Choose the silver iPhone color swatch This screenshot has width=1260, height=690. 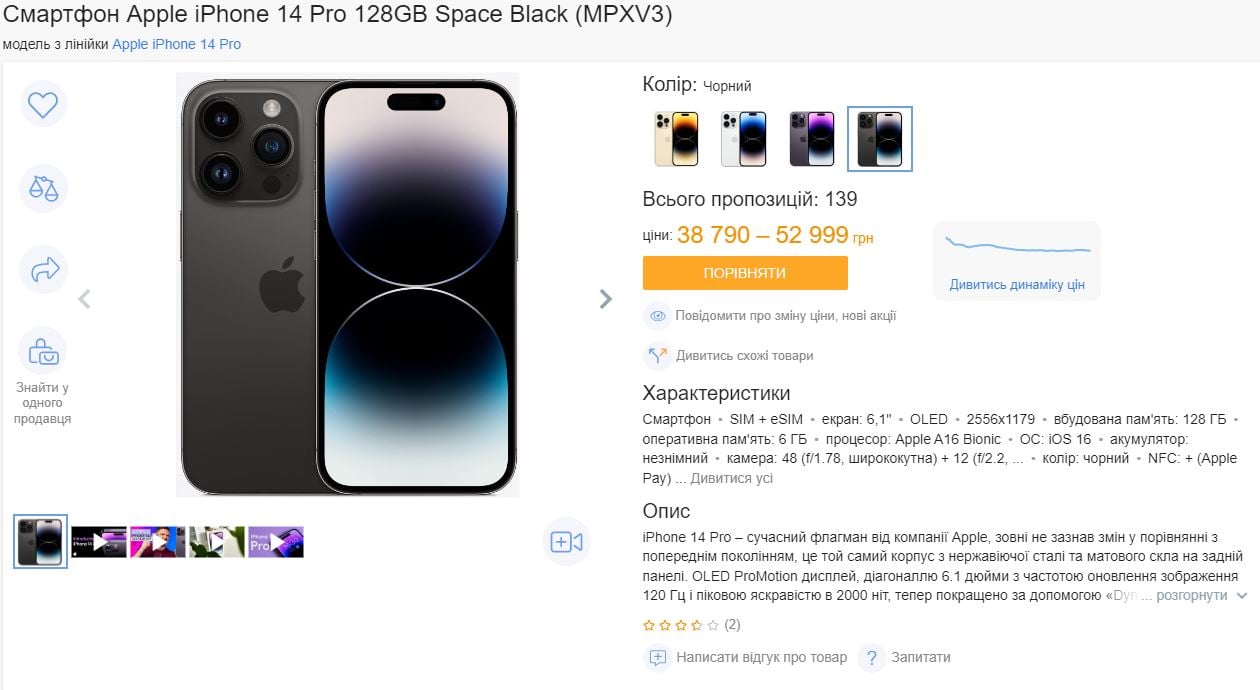coord(744,139)
